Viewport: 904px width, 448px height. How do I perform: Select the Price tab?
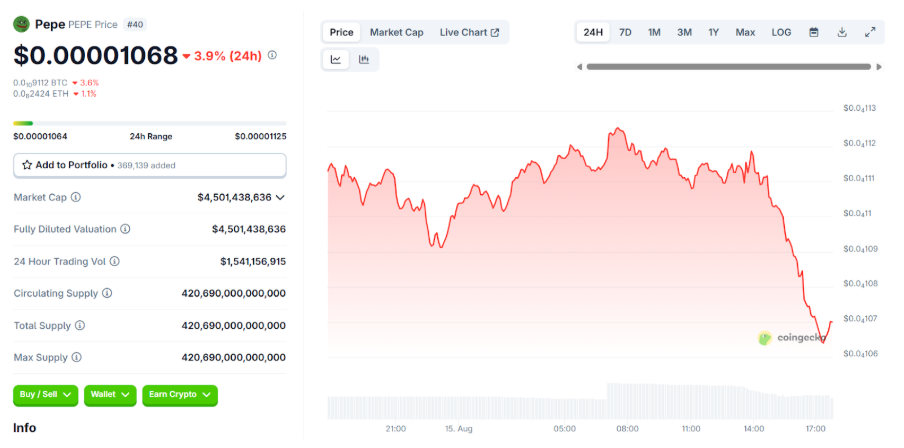[341, 32]
